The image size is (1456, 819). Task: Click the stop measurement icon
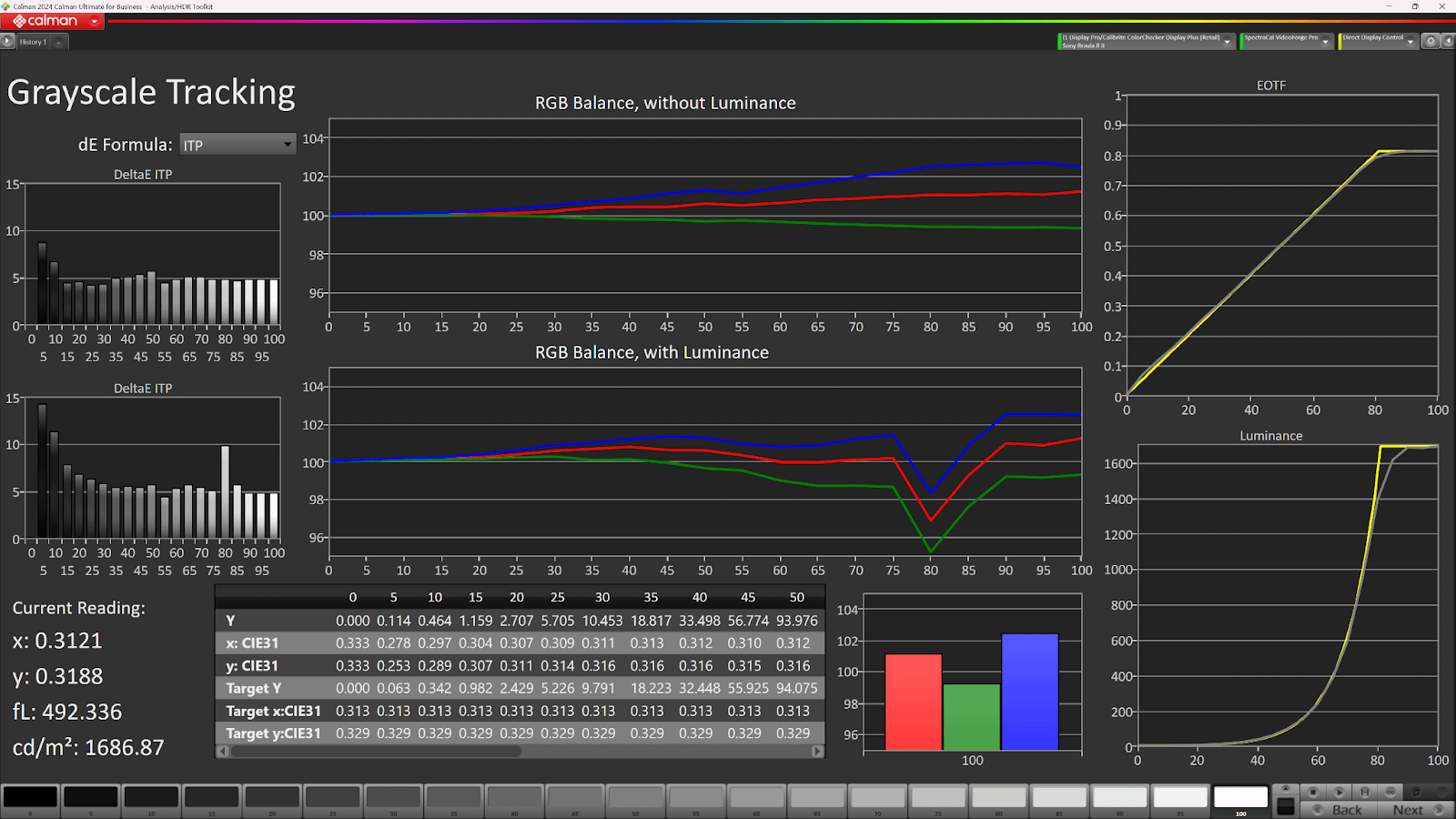point(1313,792)
